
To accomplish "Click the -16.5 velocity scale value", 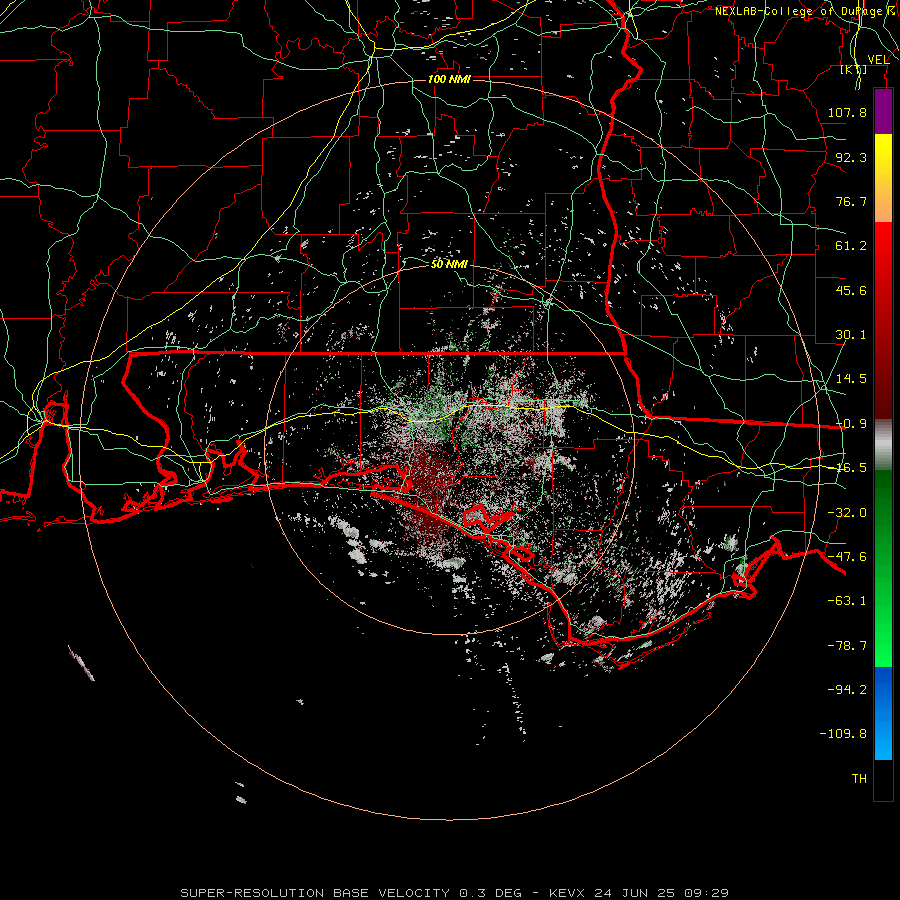I will point(851,468).
